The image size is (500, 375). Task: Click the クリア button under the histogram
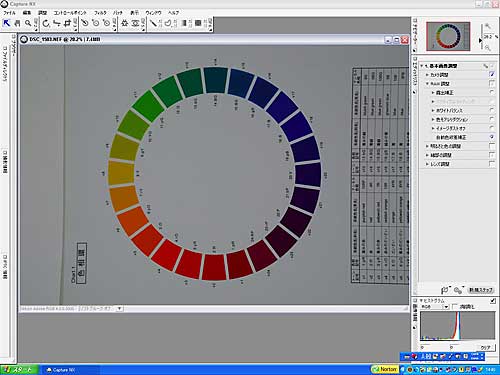coord(485,347)
